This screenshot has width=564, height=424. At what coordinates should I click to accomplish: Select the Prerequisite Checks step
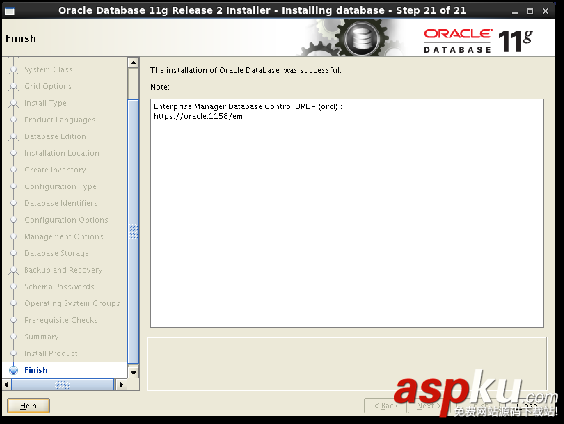click(61, 320)
